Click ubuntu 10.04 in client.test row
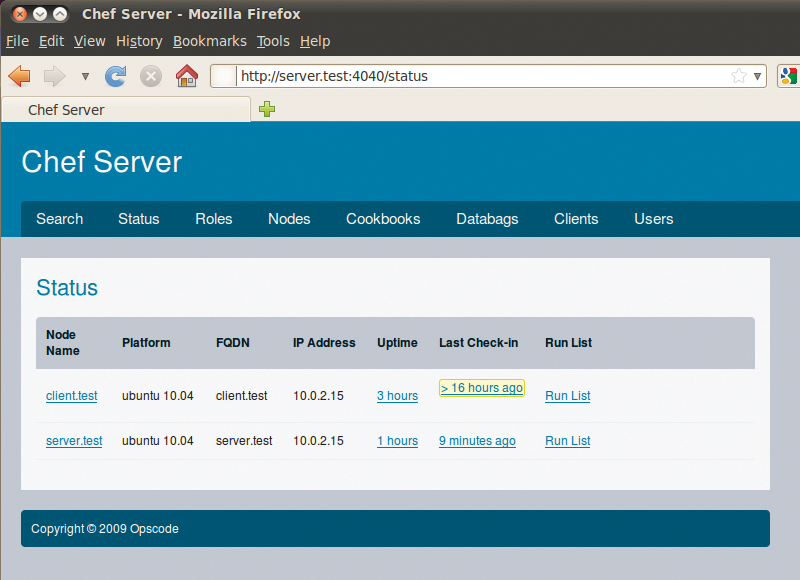 [x=158, y=396]
